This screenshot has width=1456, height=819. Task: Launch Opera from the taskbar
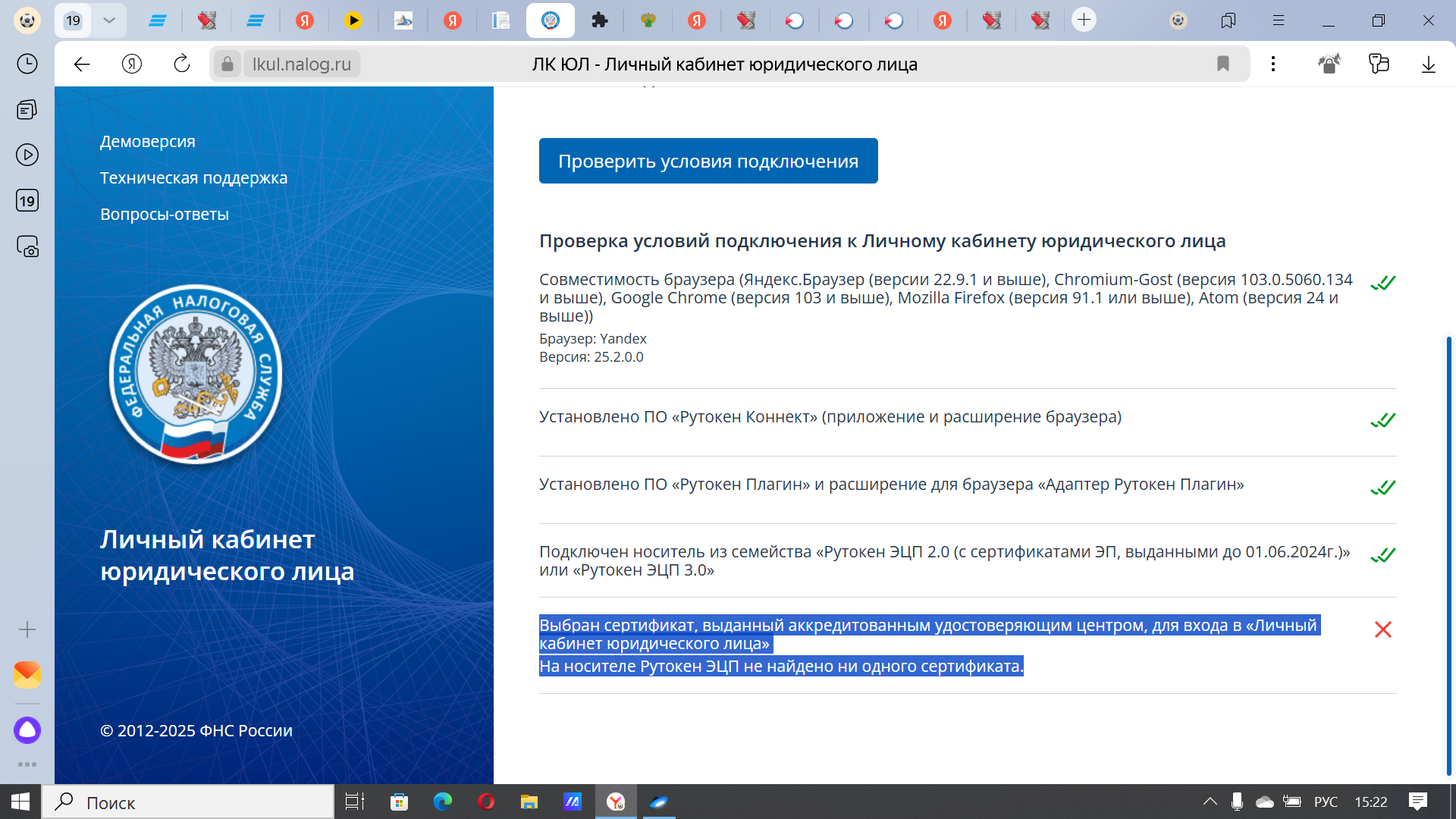tap(486, 802)
